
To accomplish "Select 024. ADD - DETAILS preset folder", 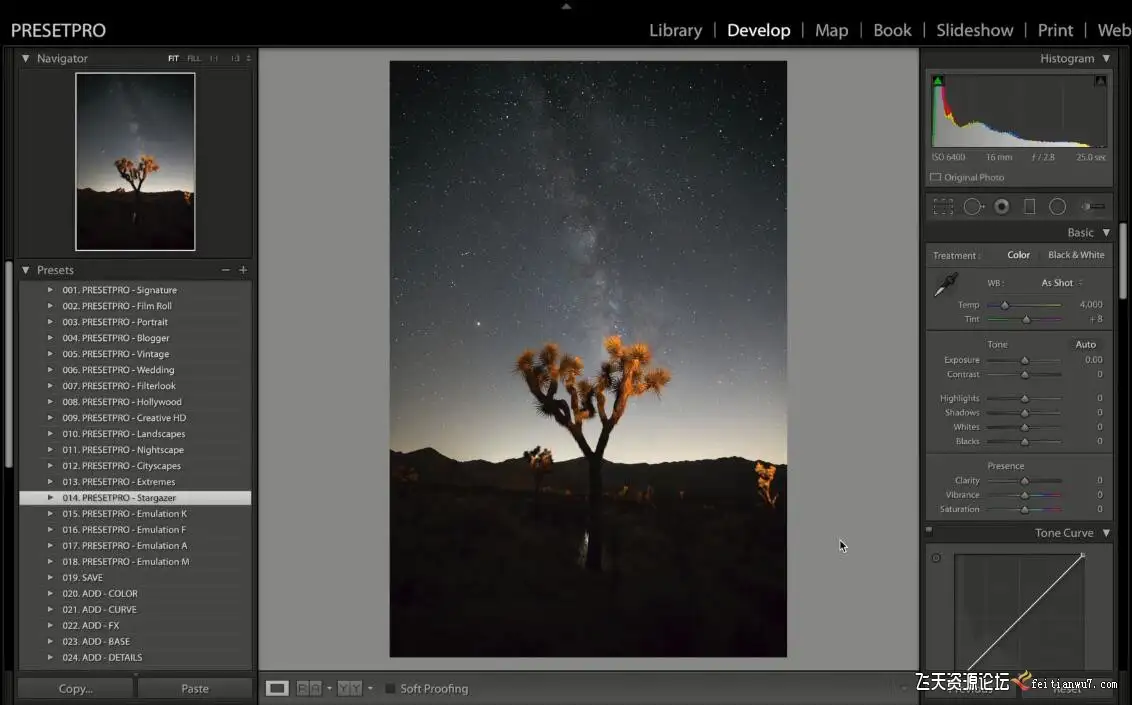I will (135, 657).
